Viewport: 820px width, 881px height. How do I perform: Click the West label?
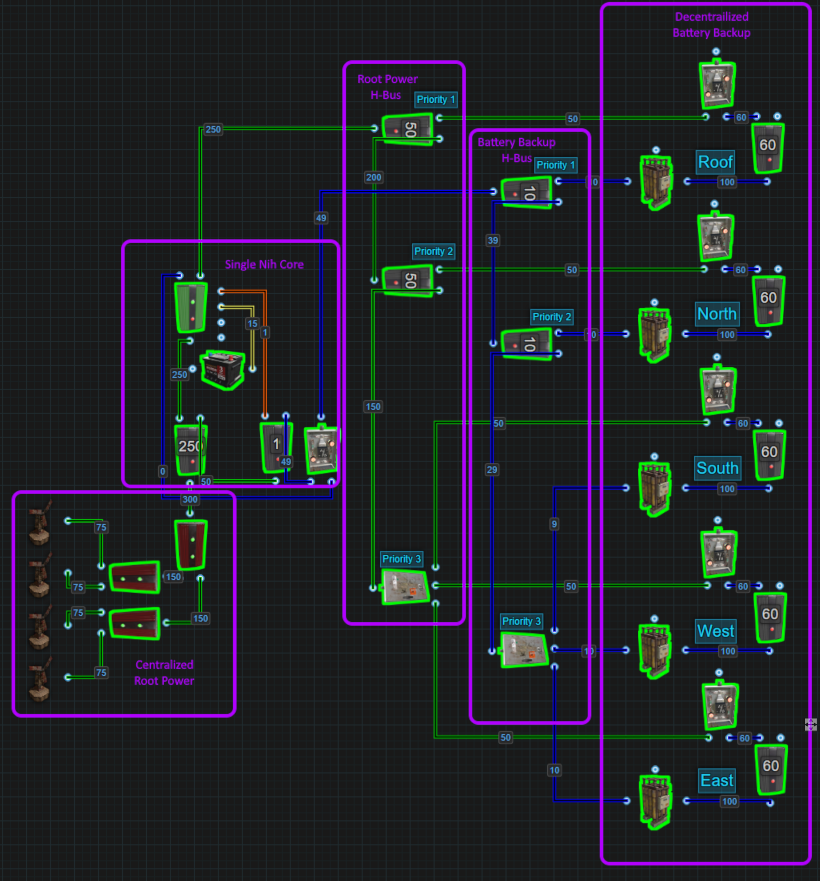[715, 630]
